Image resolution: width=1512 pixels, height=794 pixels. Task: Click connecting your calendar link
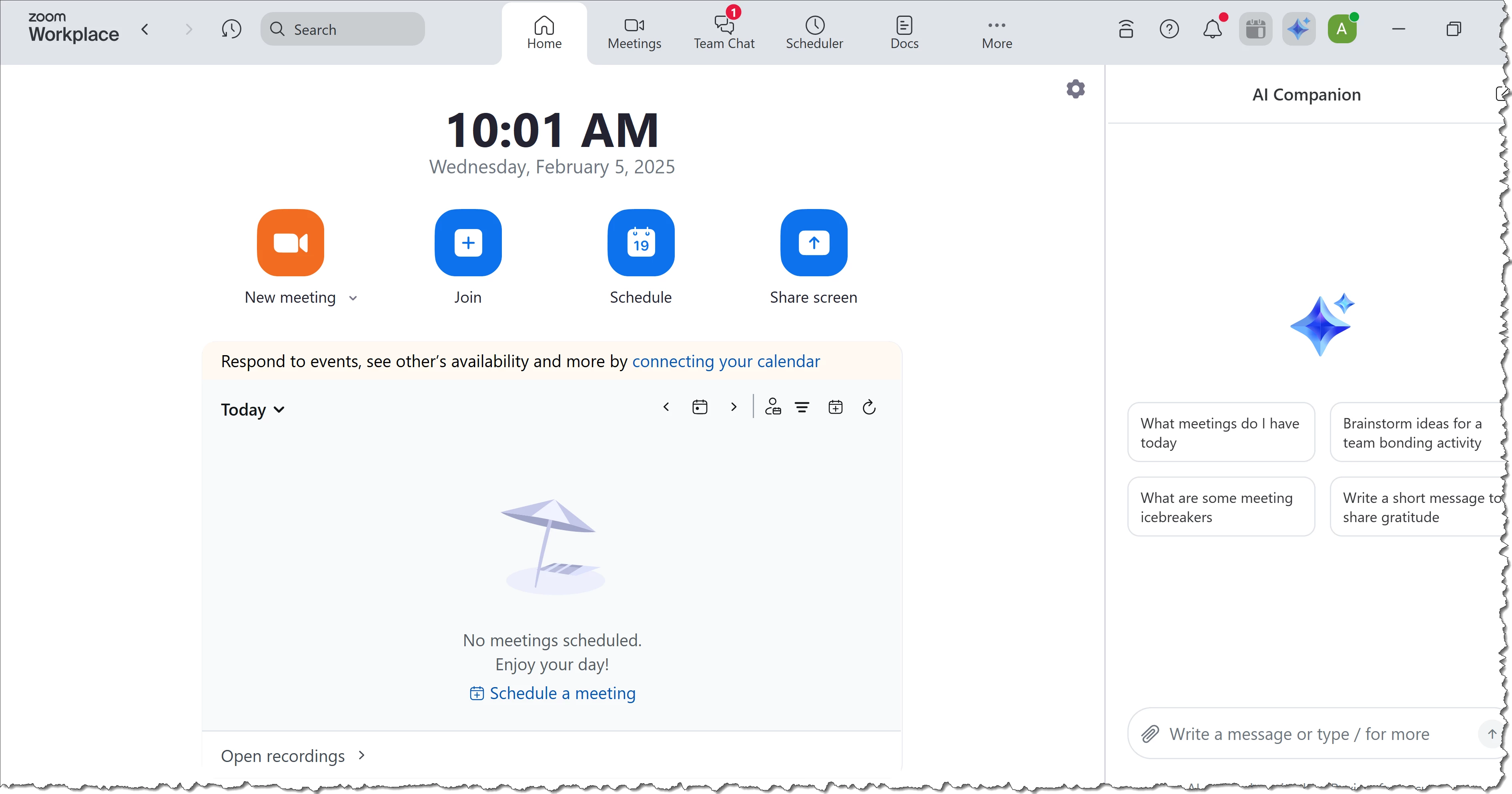(x=726, y=361)
